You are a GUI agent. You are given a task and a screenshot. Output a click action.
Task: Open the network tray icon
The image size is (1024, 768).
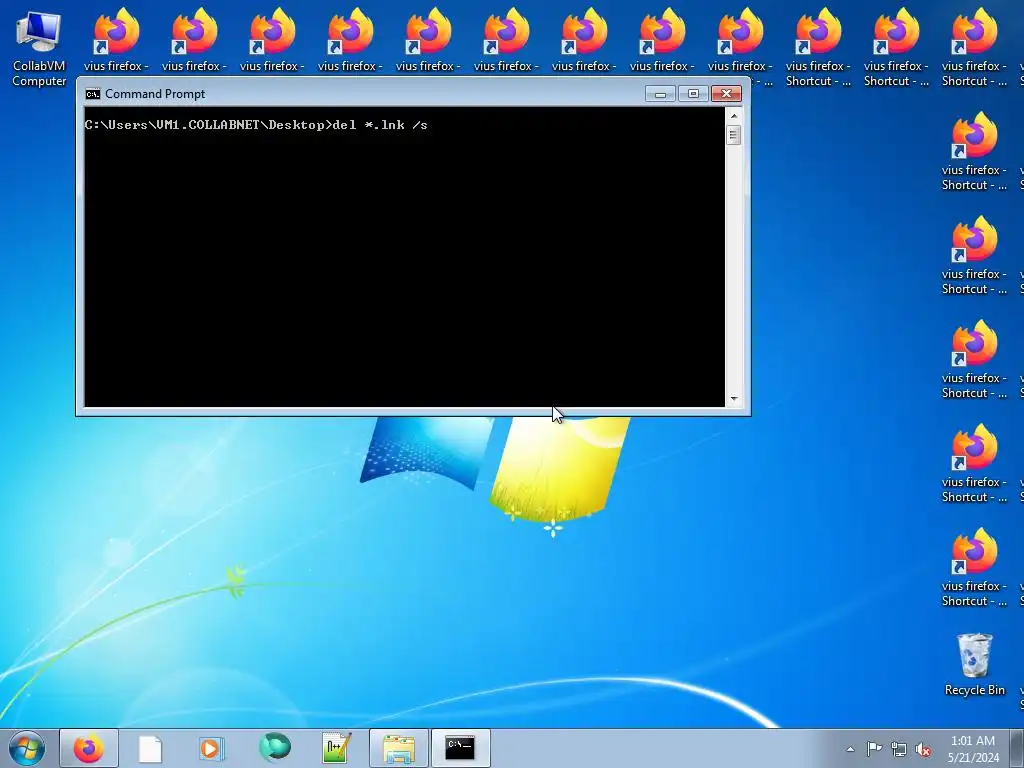coord(899,749)
